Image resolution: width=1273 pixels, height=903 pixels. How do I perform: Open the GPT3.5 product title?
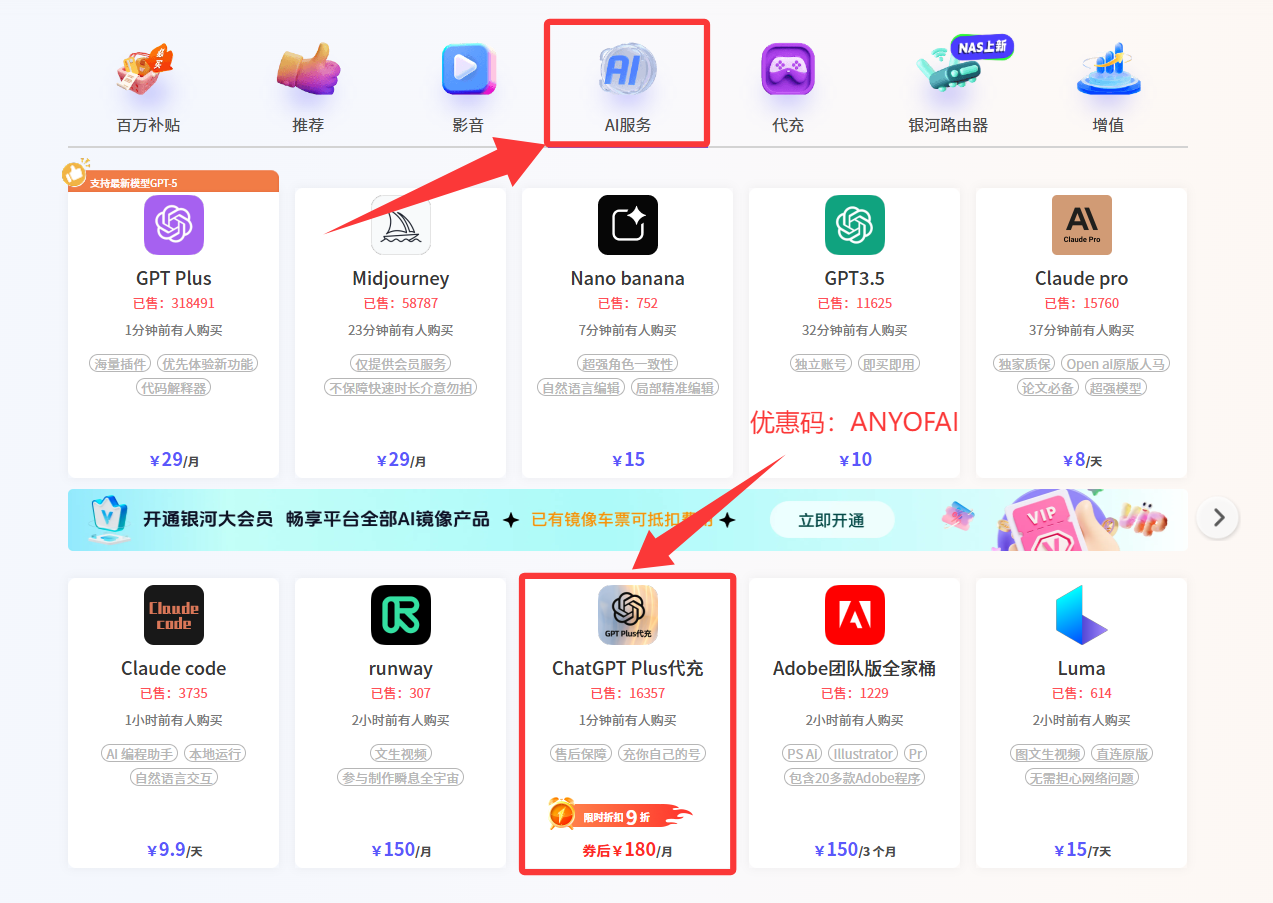point(855,278)
